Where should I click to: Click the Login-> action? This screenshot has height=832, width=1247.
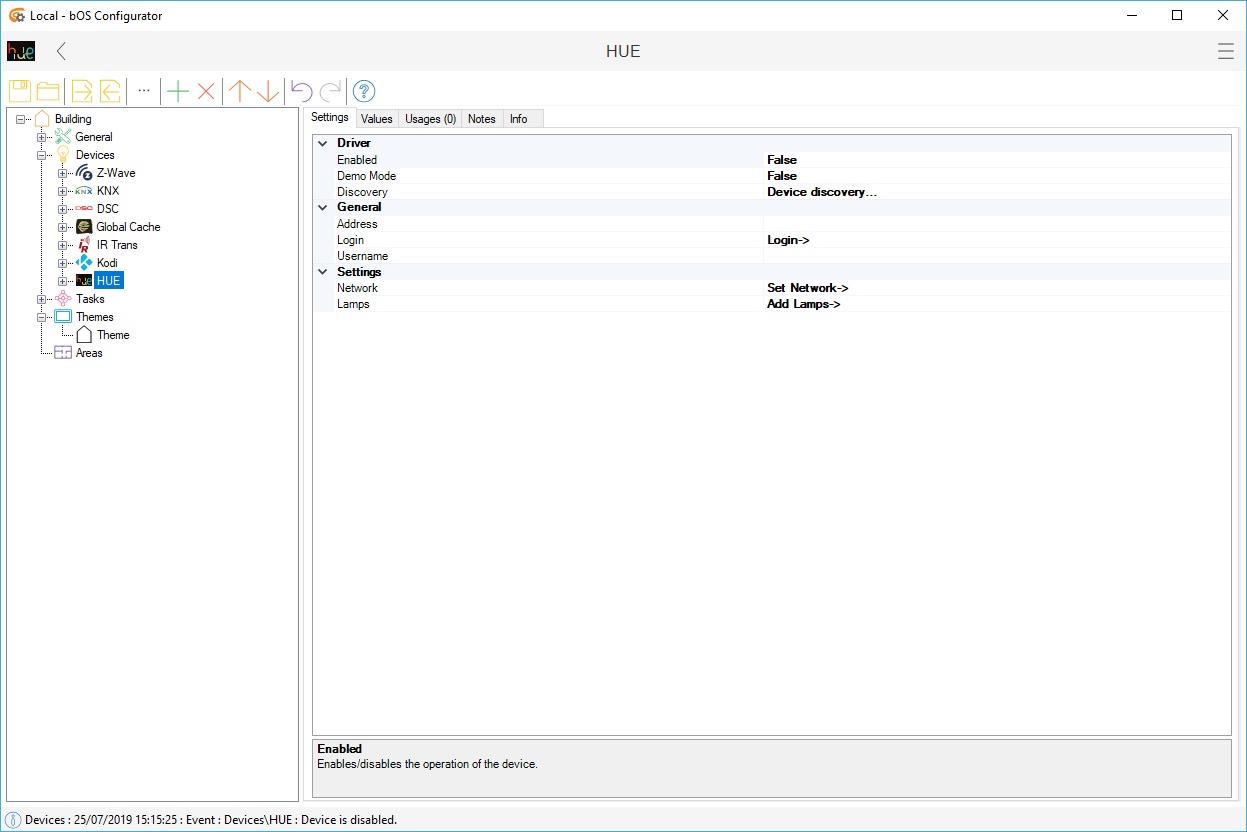(788, 240)
